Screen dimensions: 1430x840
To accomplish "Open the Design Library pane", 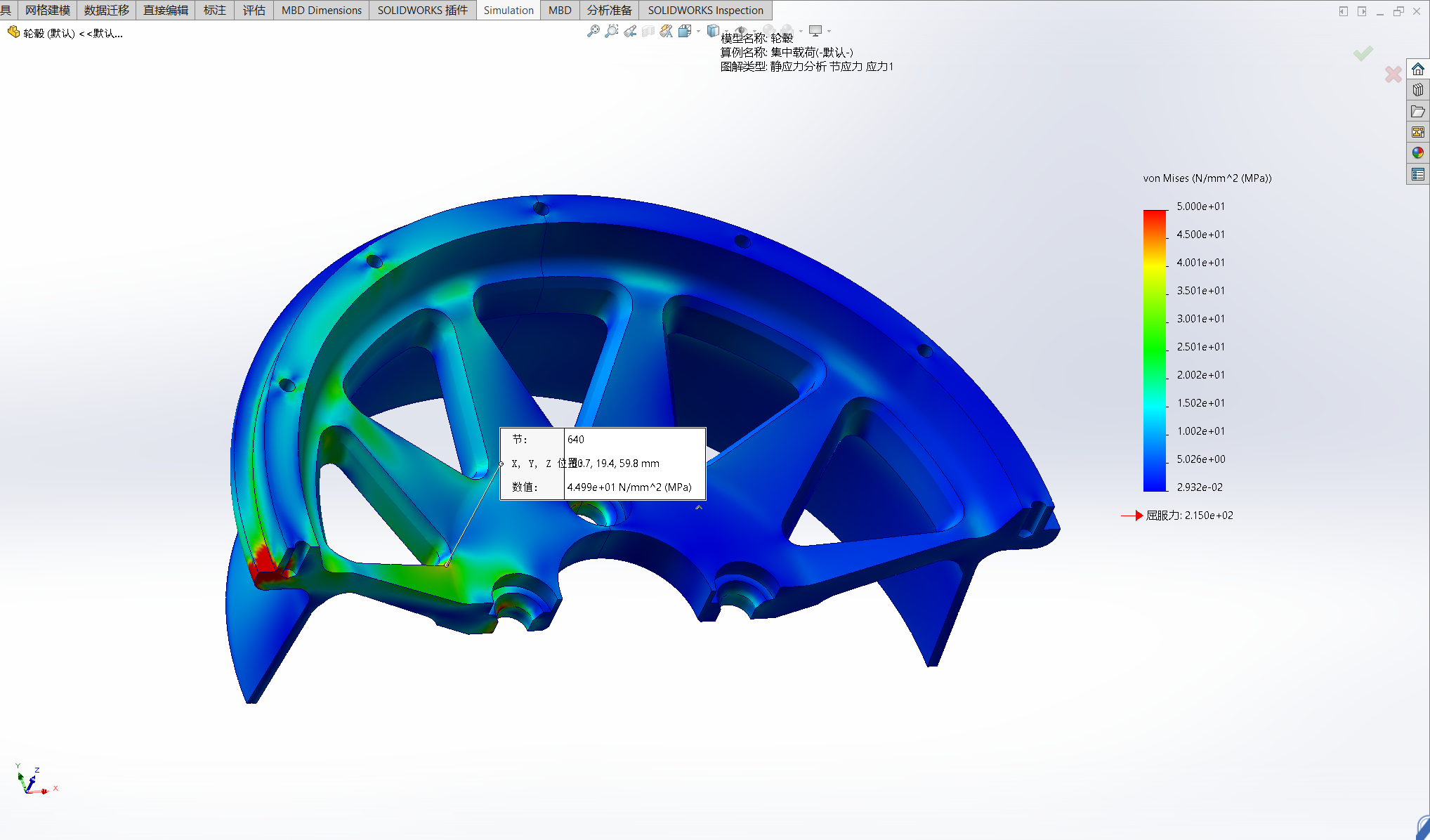I will pos(1418,90).
